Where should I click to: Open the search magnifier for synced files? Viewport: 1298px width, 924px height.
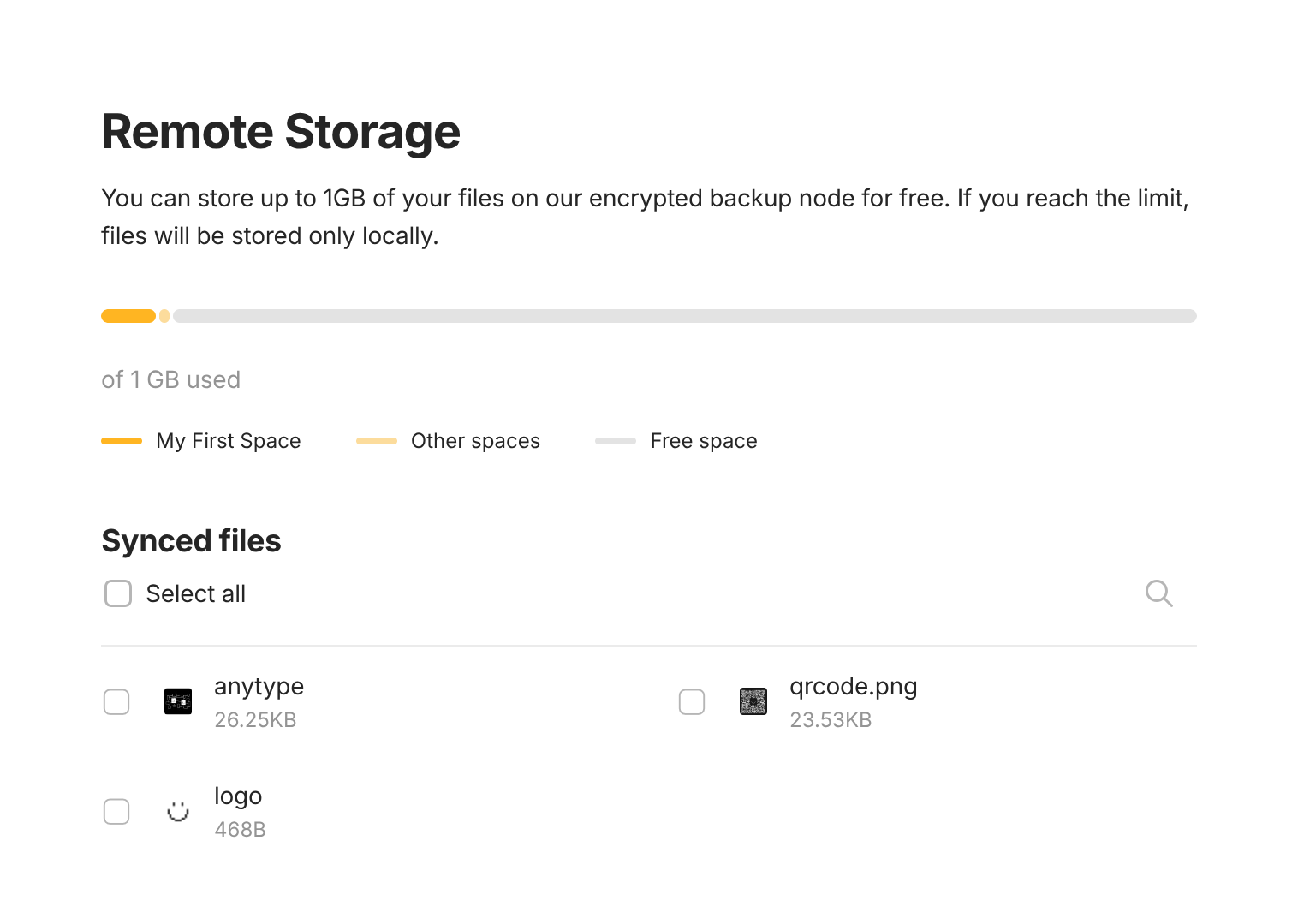pos(1158,593)
